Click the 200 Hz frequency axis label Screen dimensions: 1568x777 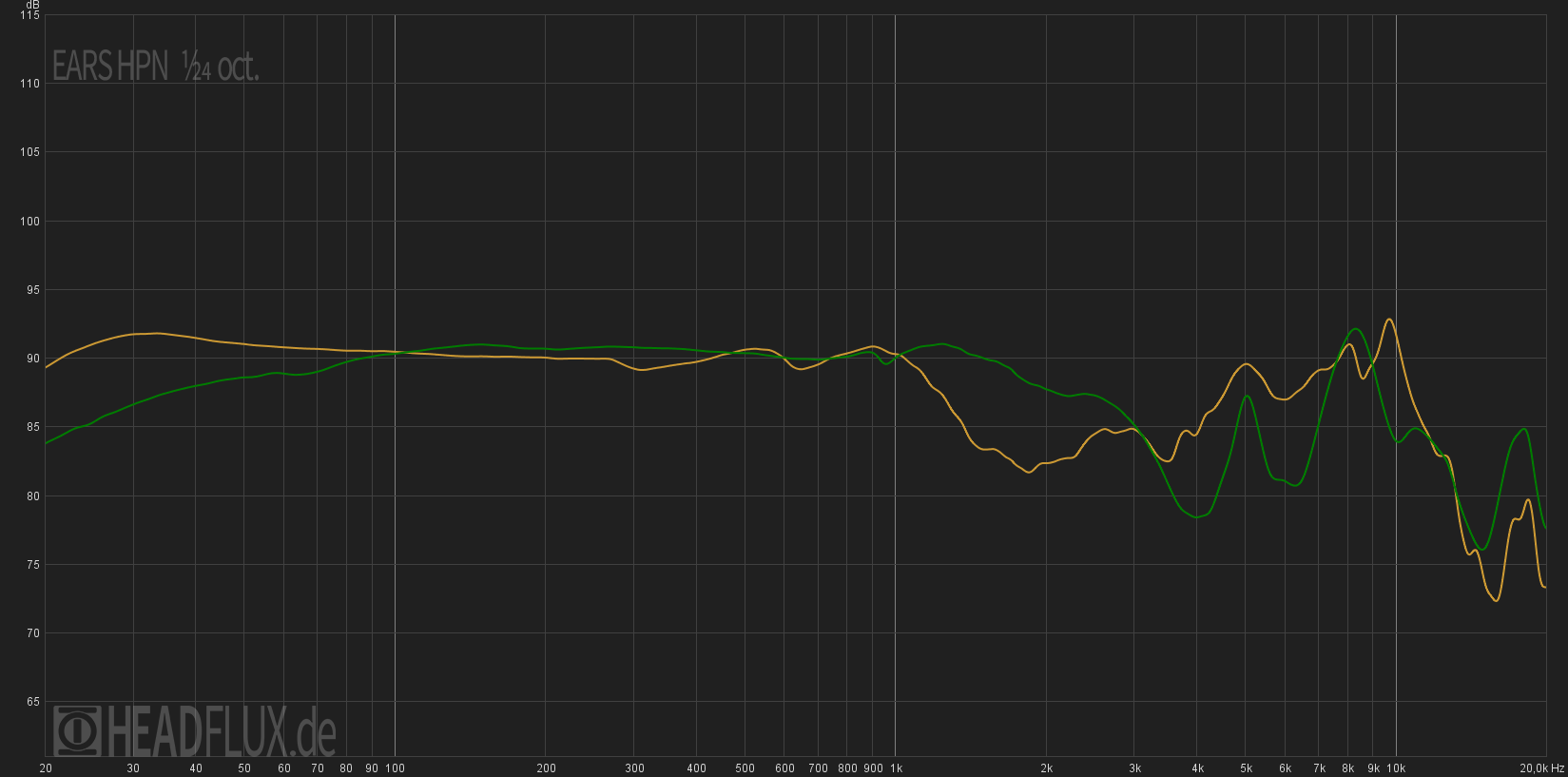[546, 768]
